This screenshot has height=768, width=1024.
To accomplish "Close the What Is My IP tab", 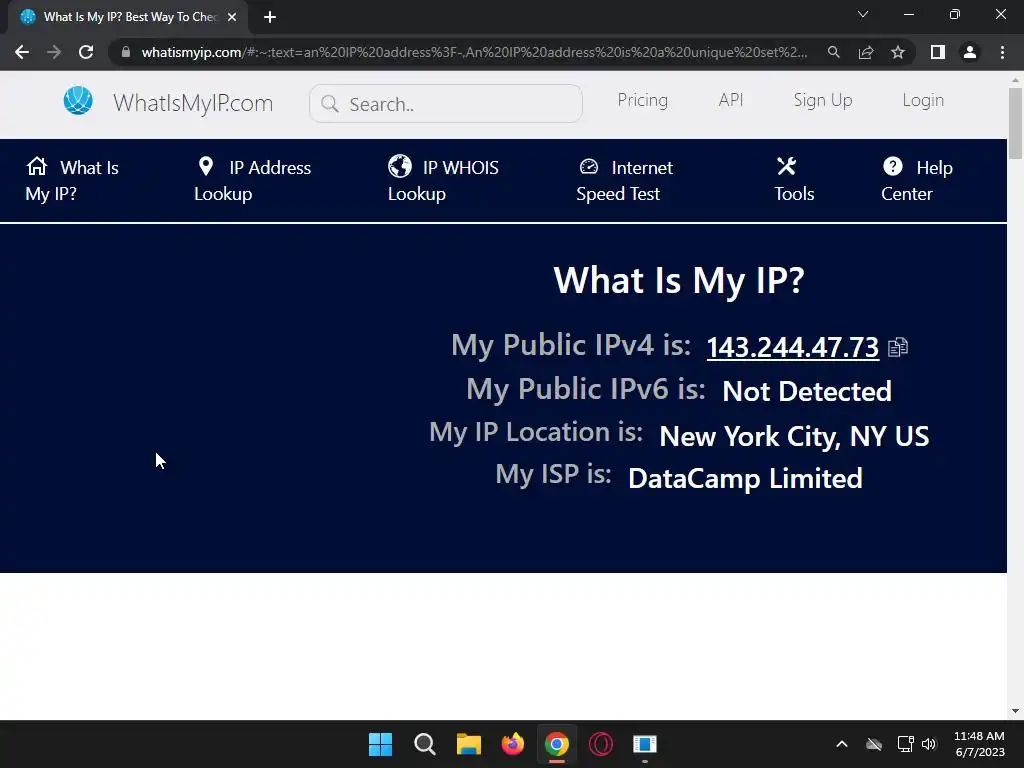I will 232,17.
